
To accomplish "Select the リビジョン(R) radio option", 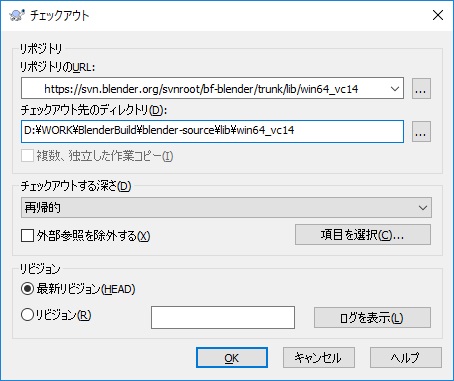I will [x=27, y=315].
